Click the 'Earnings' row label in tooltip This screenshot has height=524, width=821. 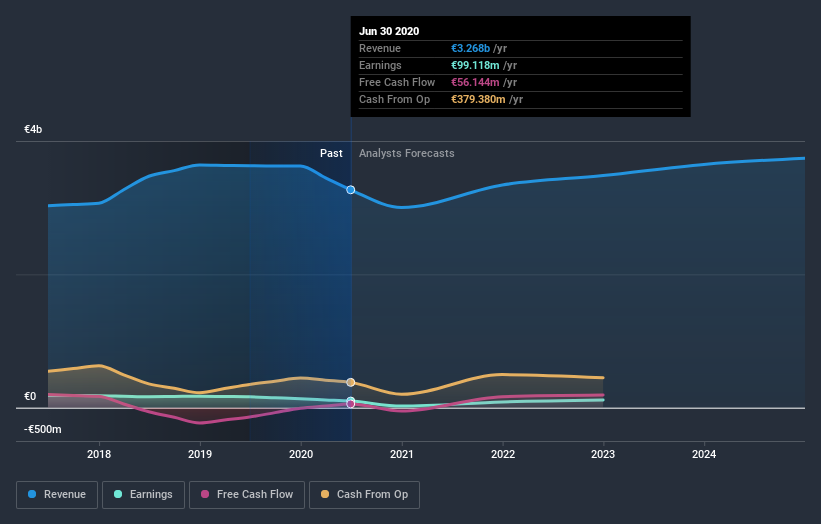tap(380, 65)
